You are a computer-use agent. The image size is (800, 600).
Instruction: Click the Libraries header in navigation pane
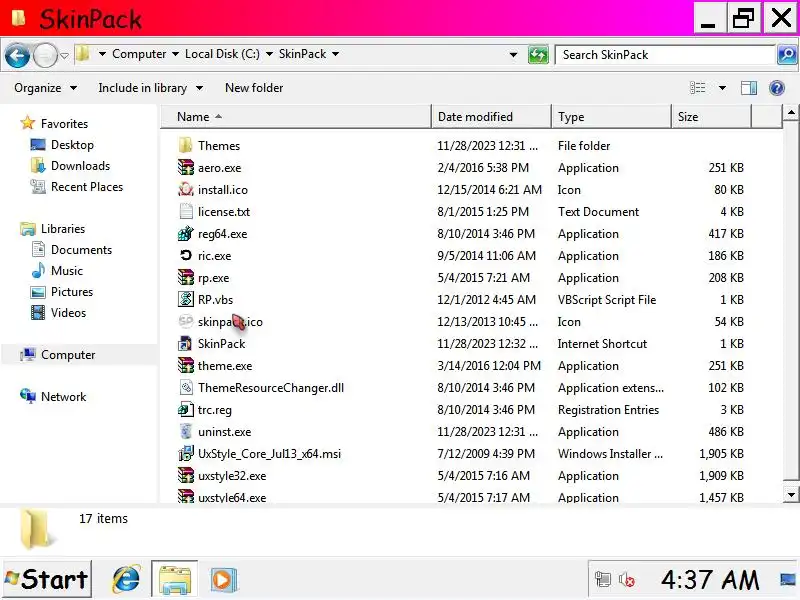click(x=53, y=229)
